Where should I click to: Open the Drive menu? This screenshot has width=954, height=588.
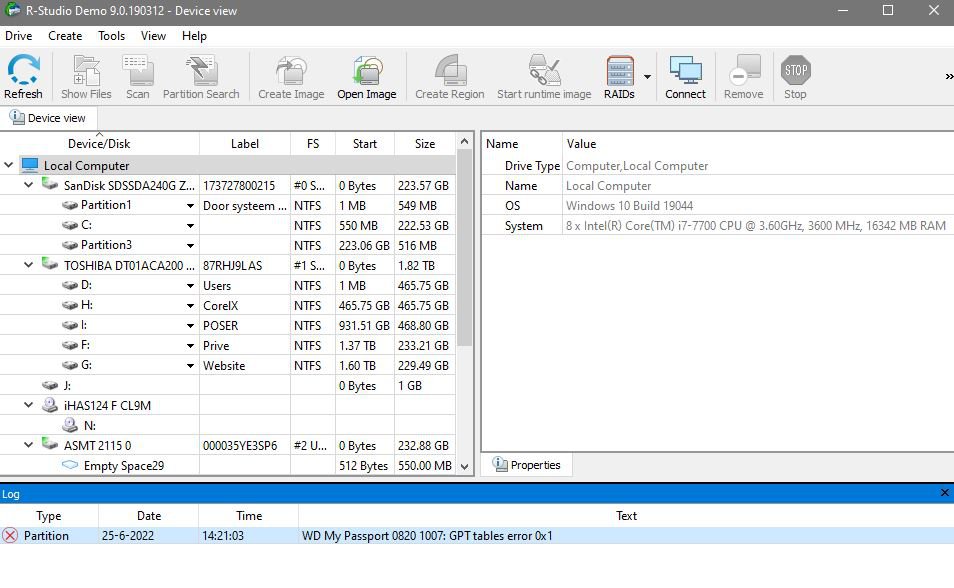(x=19, y=36)
